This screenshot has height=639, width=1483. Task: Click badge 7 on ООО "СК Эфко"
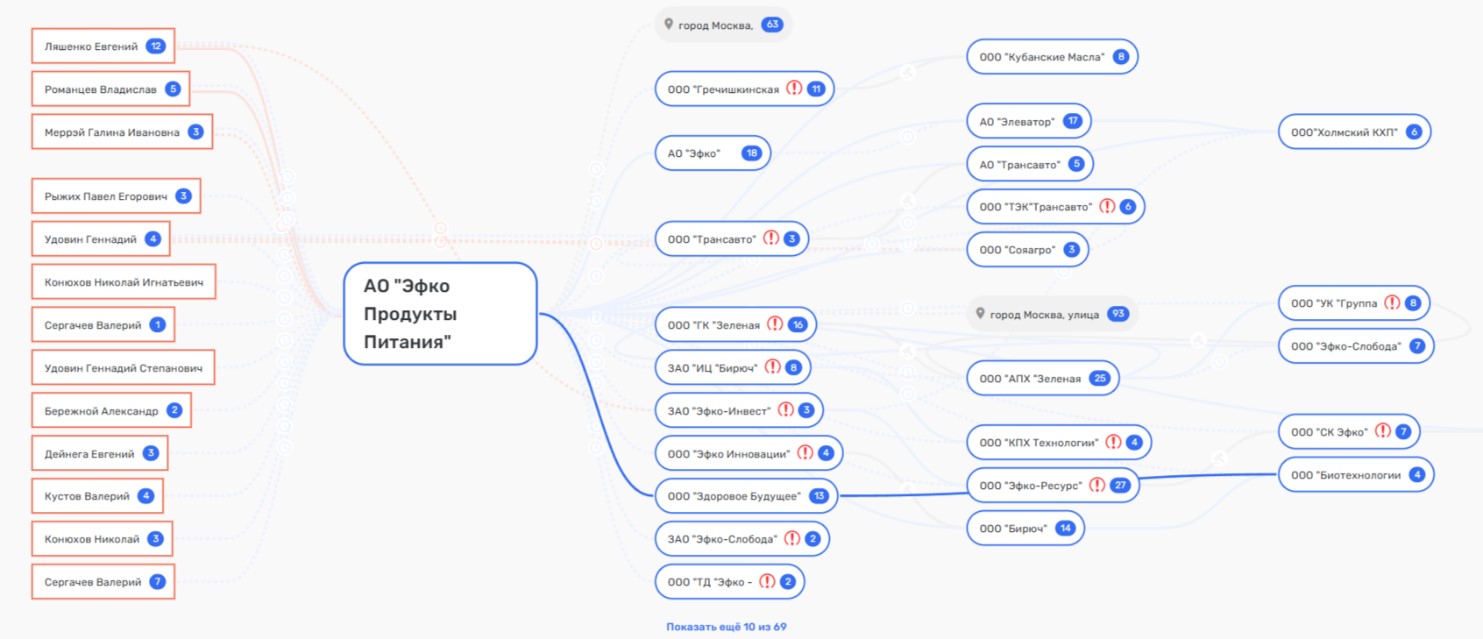coord(1403,432)
